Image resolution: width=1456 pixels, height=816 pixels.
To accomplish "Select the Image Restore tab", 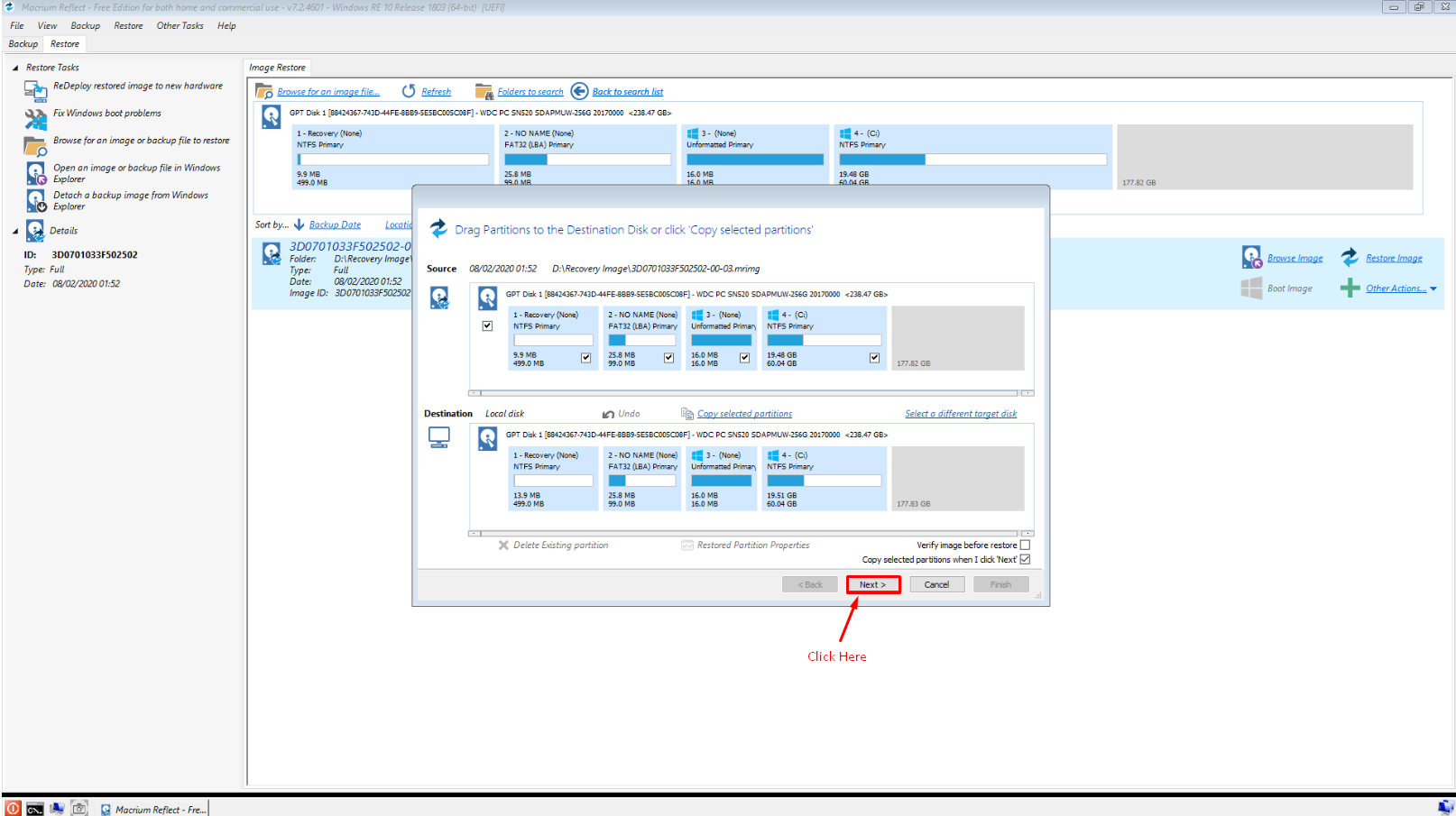I will (x=277, y=68).
